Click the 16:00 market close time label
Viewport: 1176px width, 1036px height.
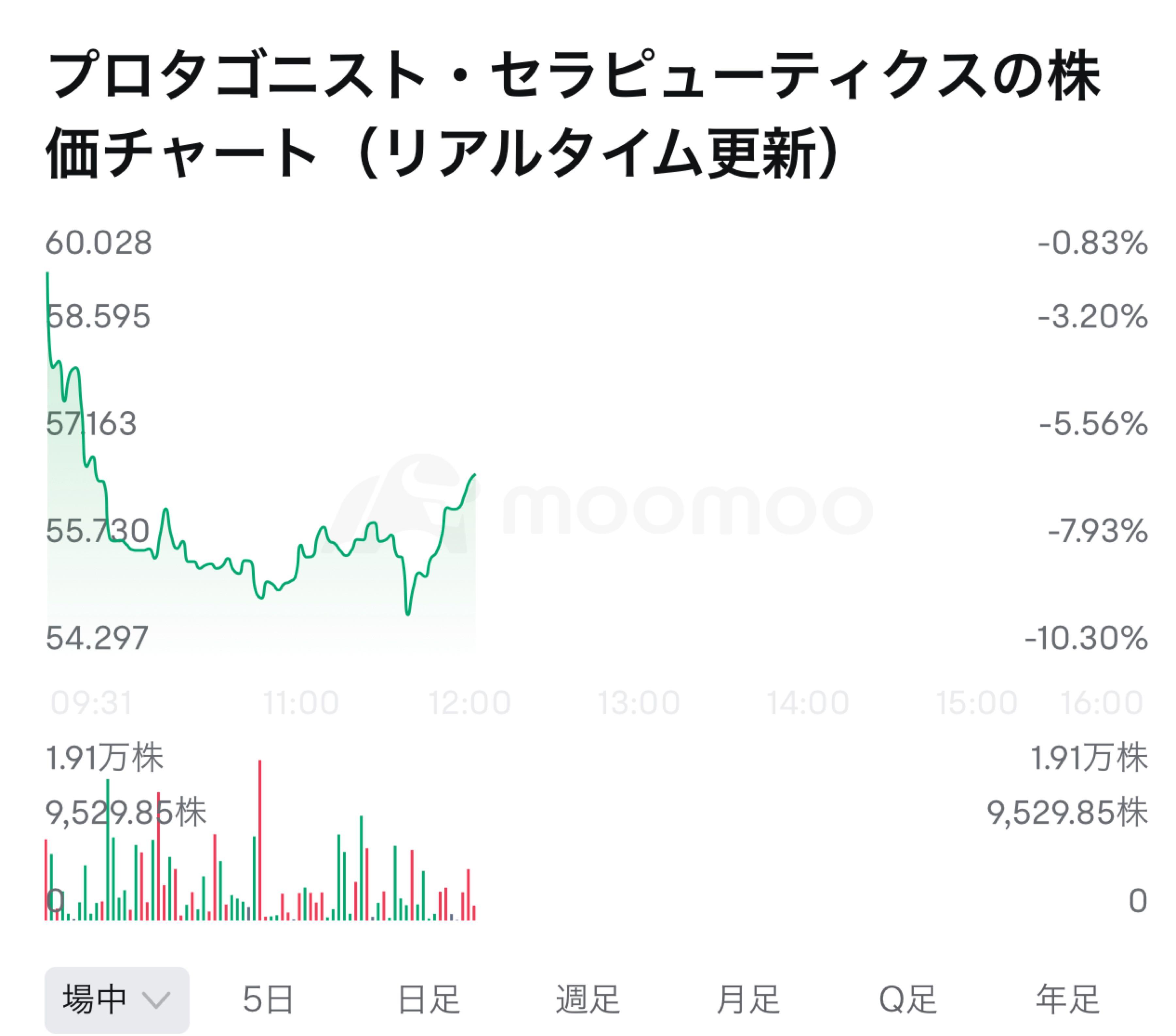[x=1101, y=703]
